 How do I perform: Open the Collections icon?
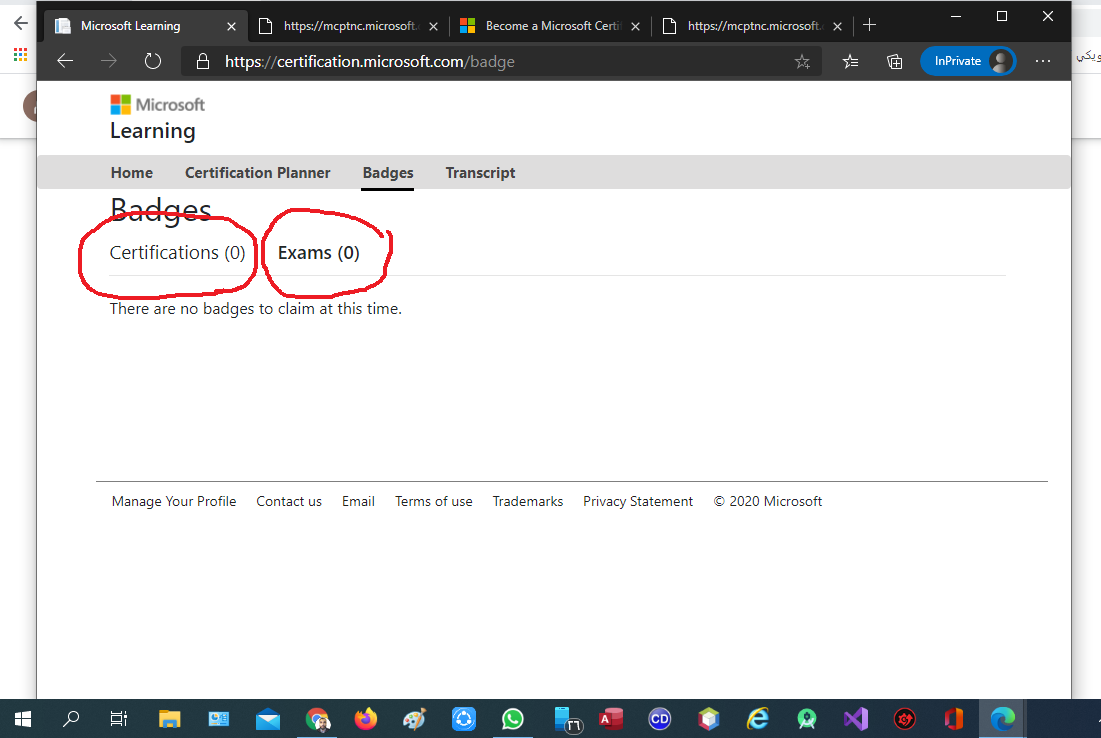(895, 62)
